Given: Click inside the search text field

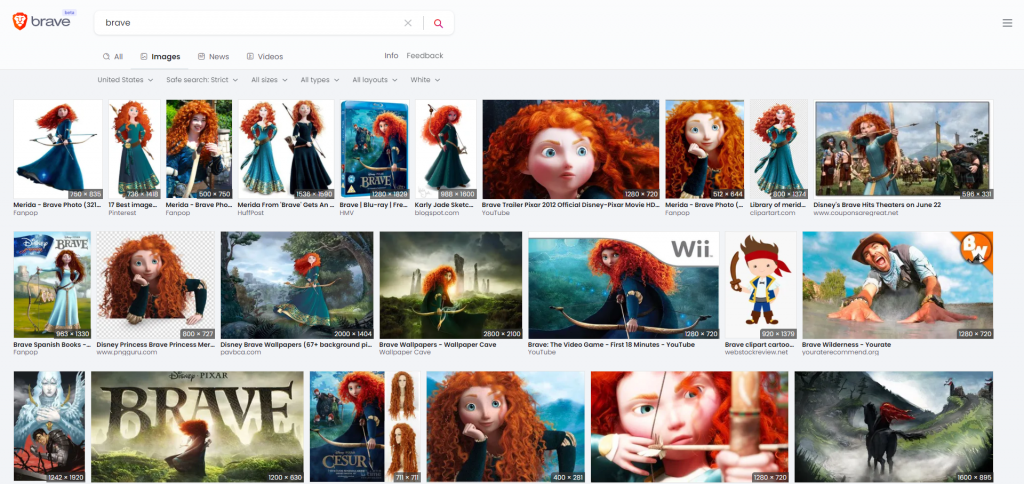Looking at the screenshot, I should click(x=250, y=23).
